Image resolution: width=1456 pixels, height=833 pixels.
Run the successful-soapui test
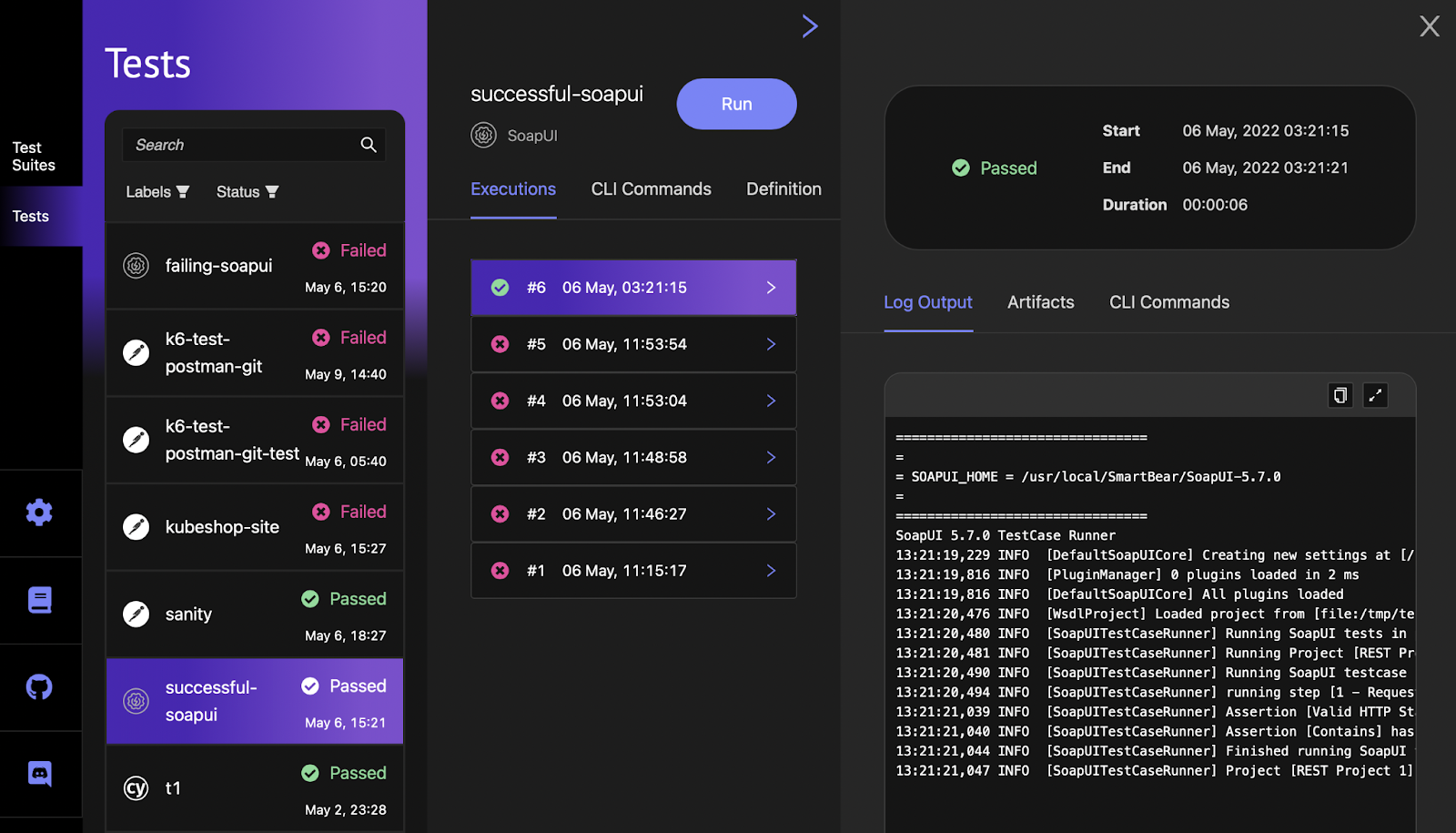pyautogui.click(x=737, y=104)
